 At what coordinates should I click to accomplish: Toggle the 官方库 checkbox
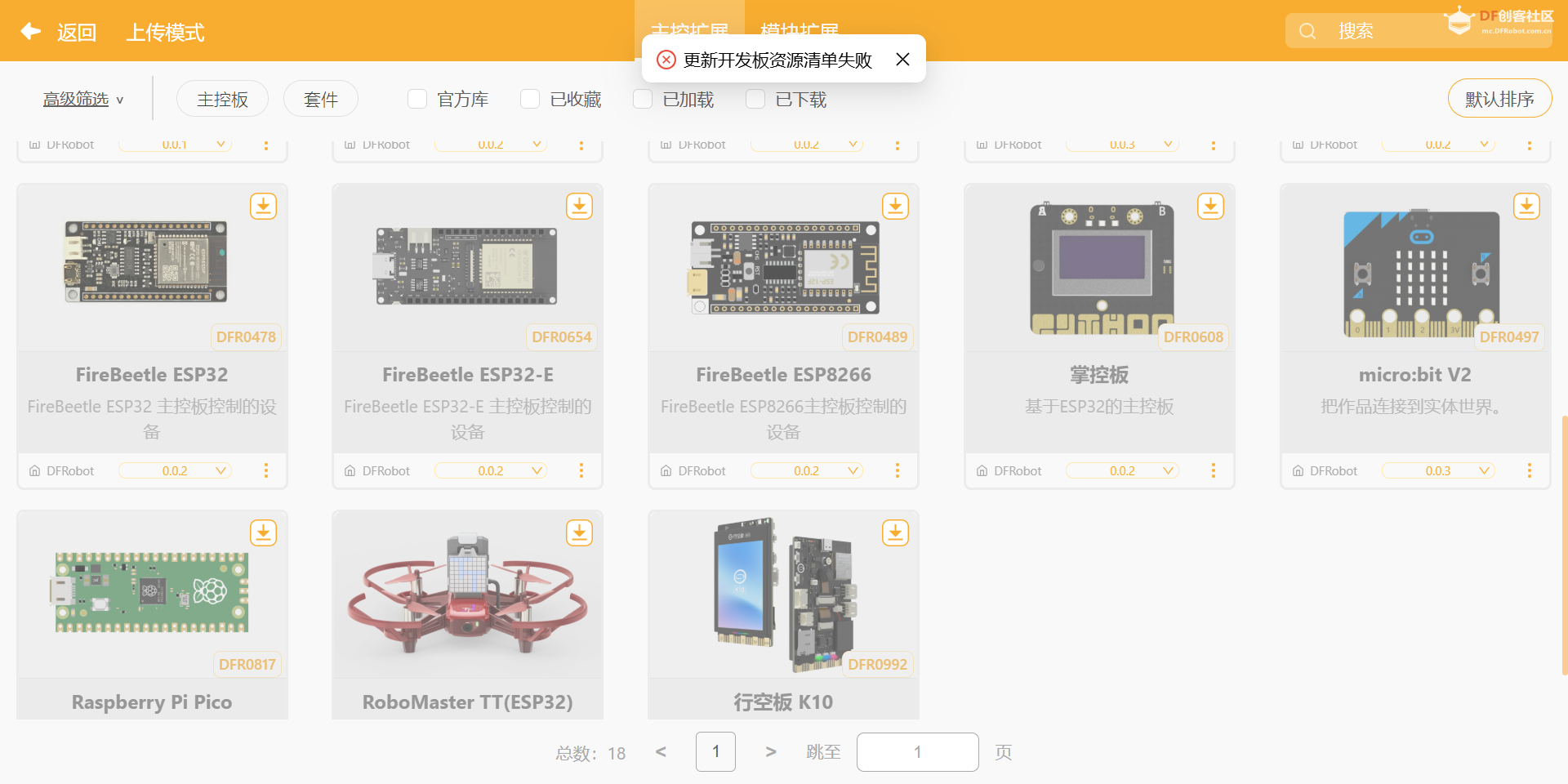coord(417,99)
